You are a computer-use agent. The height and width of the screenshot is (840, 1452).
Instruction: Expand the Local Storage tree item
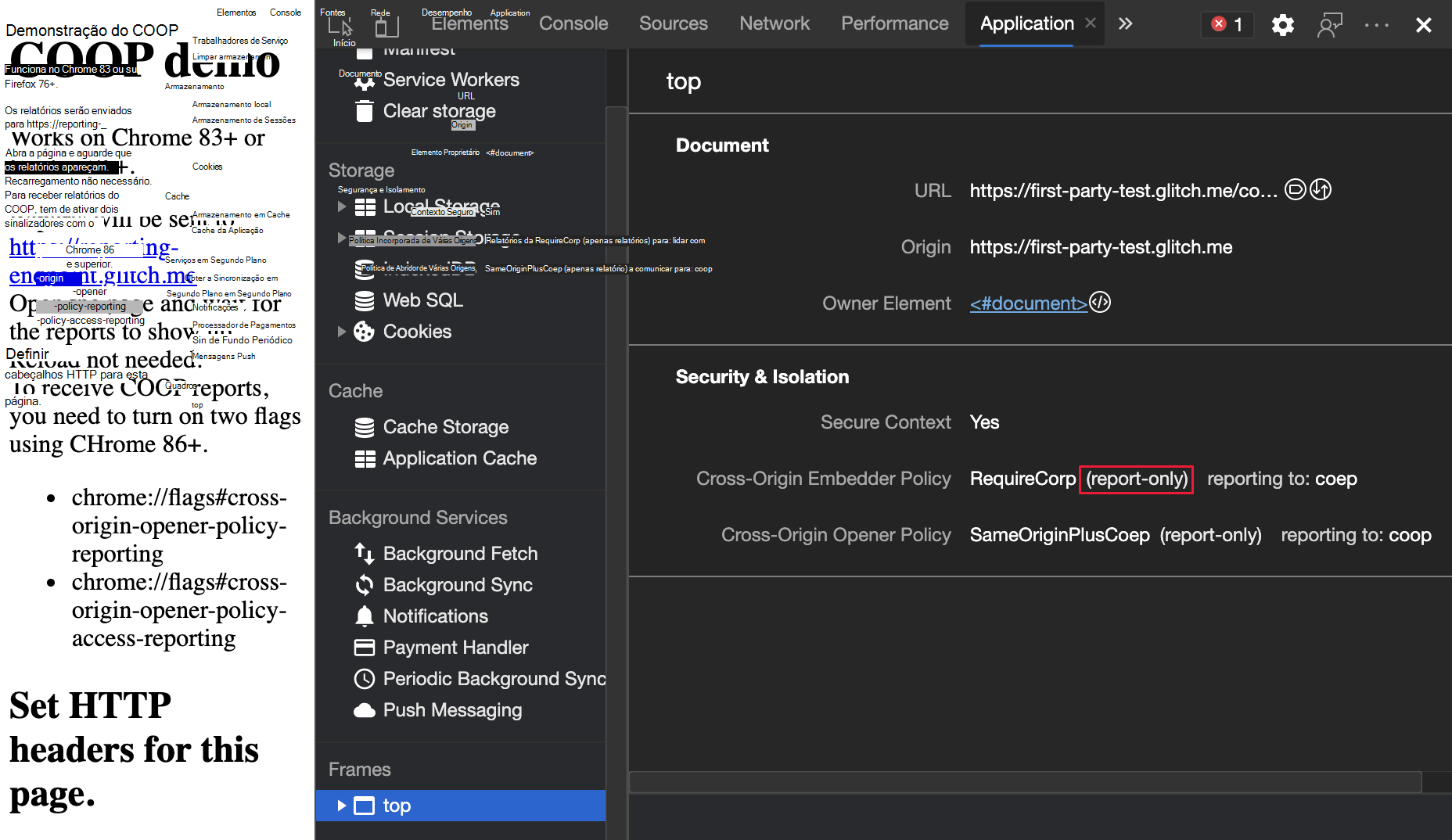(341, 206)
